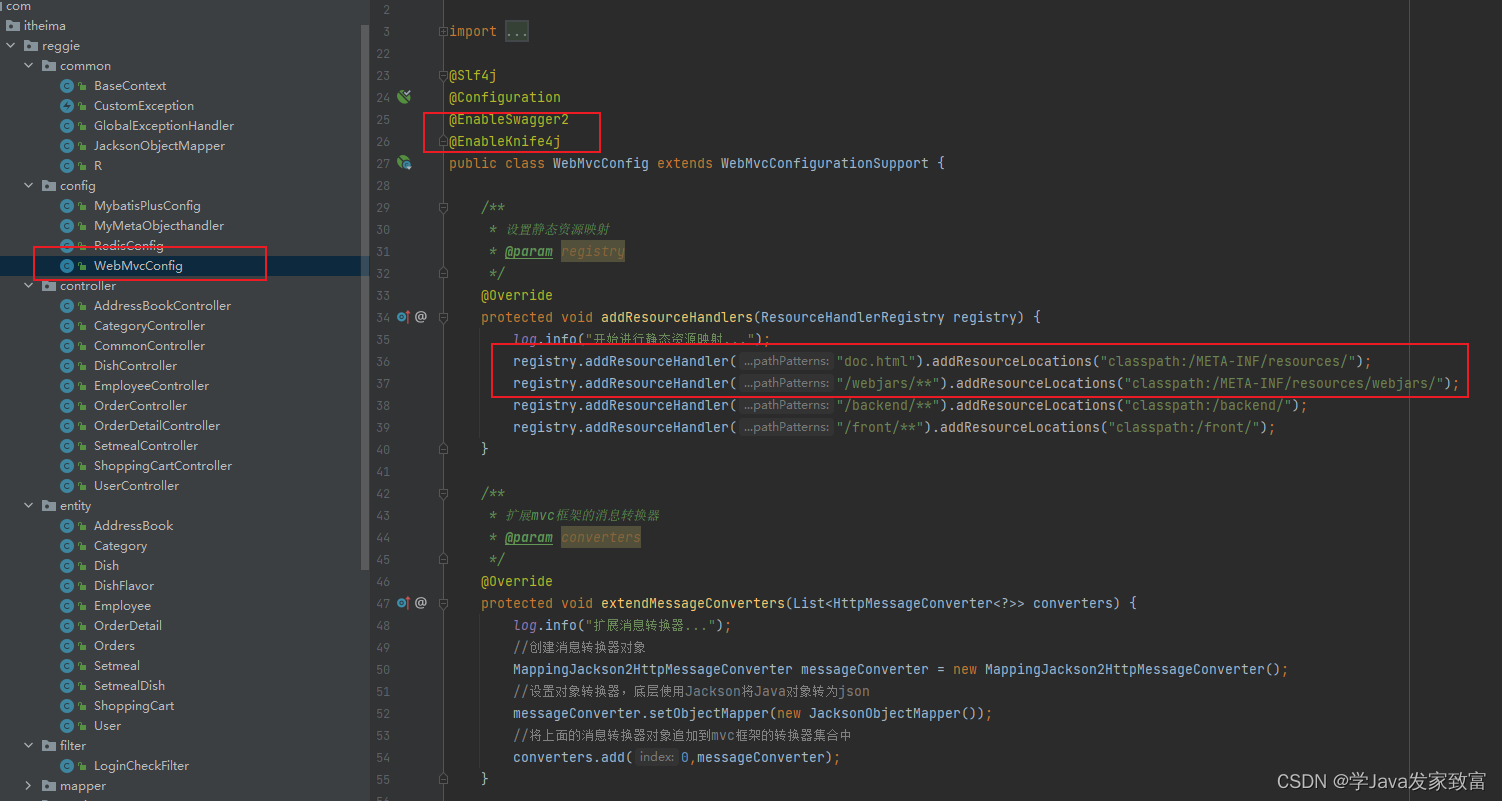
Task: Click the CustomException class icon
Action: pos(67,106)
